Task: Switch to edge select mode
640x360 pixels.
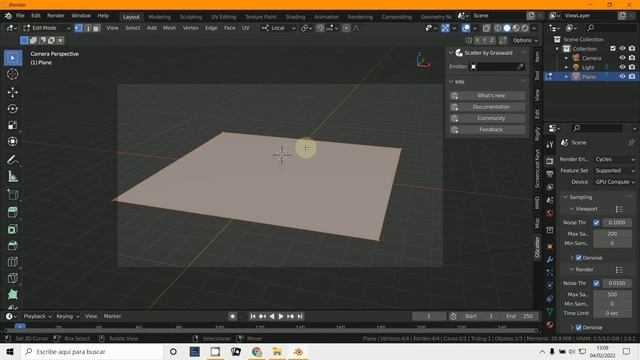Action: [x=87, y=28]
